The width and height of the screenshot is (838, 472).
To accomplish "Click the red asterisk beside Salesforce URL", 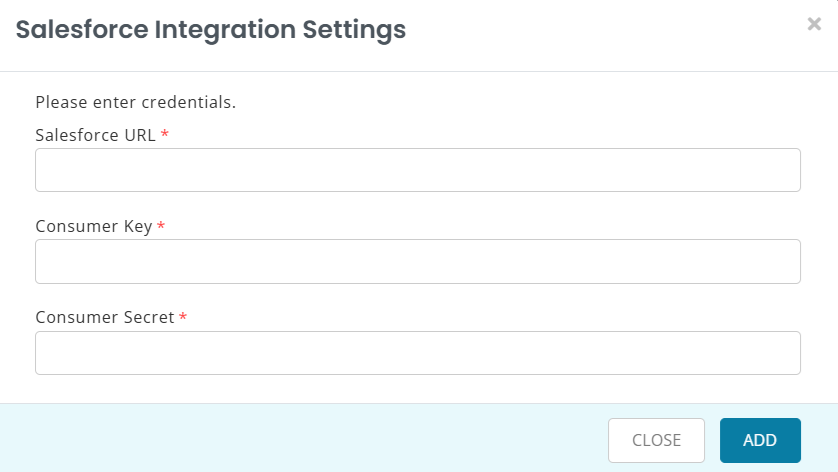I will (165, 135).
